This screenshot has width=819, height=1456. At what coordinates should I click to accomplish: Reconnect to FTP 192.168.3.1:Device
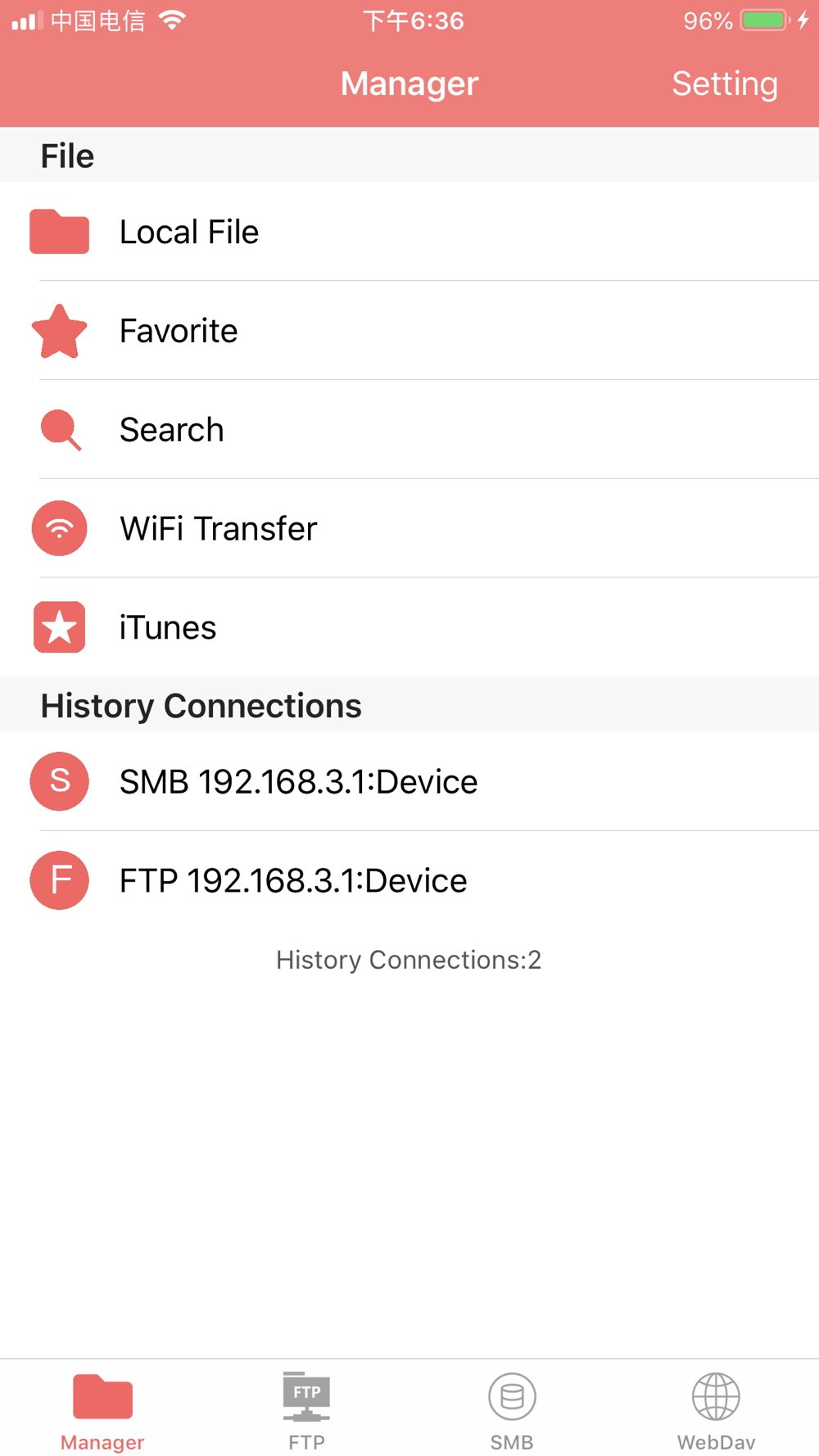coord(409,880)
